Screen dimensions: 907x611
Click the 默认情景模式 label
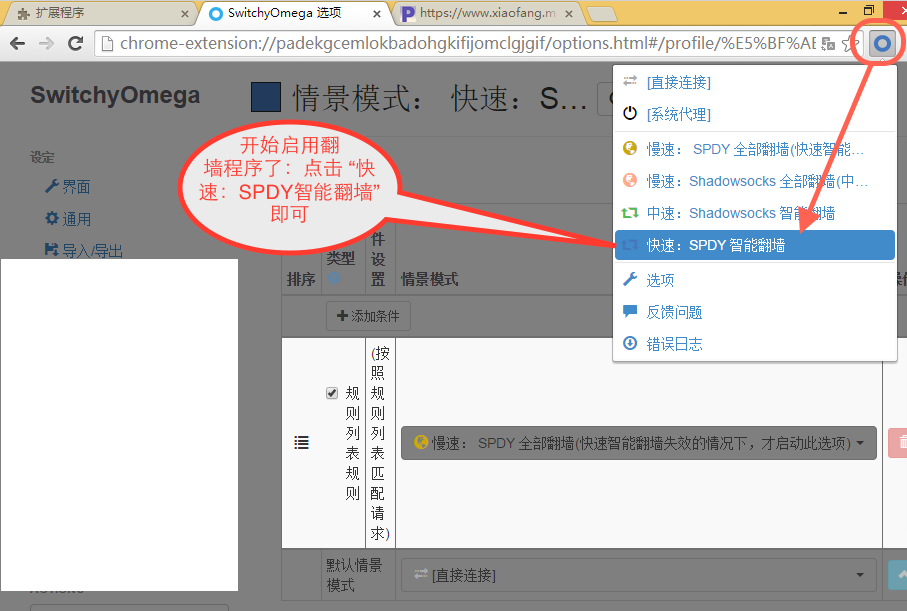[353, 575]
